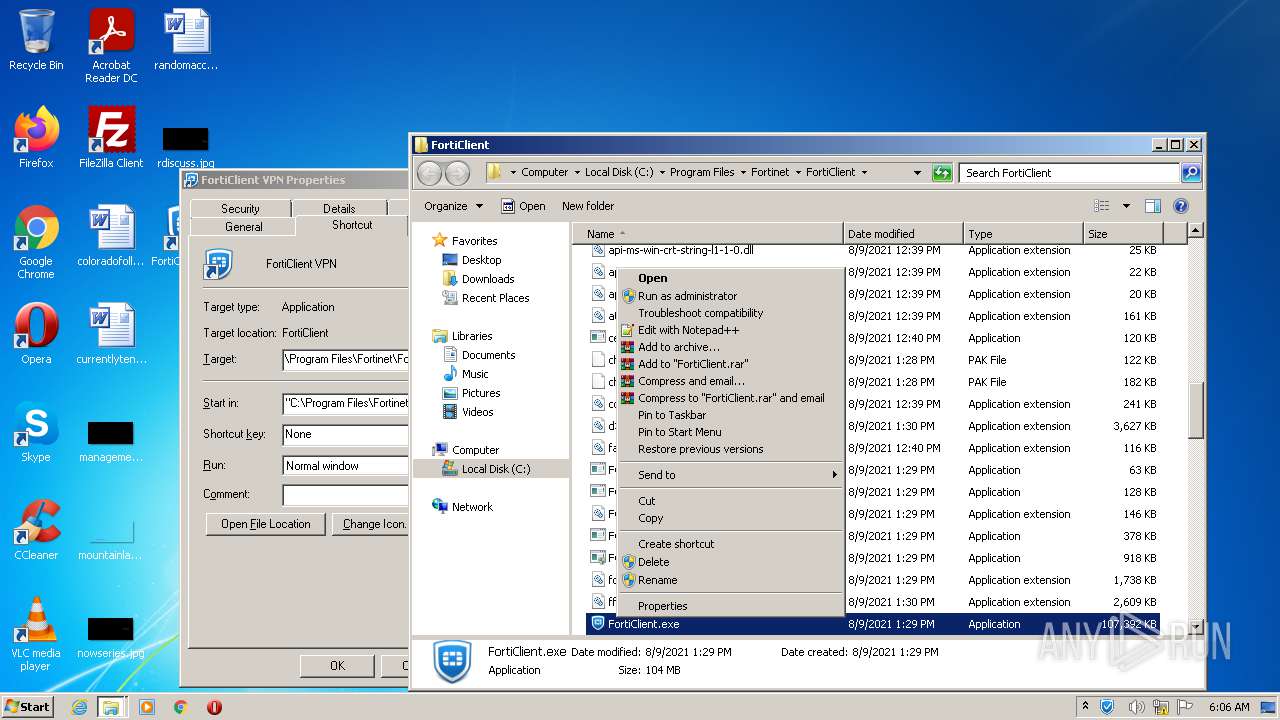
Task: Expand Local Disk (C:) breadcrumb arrow
Action: (662, 172)
